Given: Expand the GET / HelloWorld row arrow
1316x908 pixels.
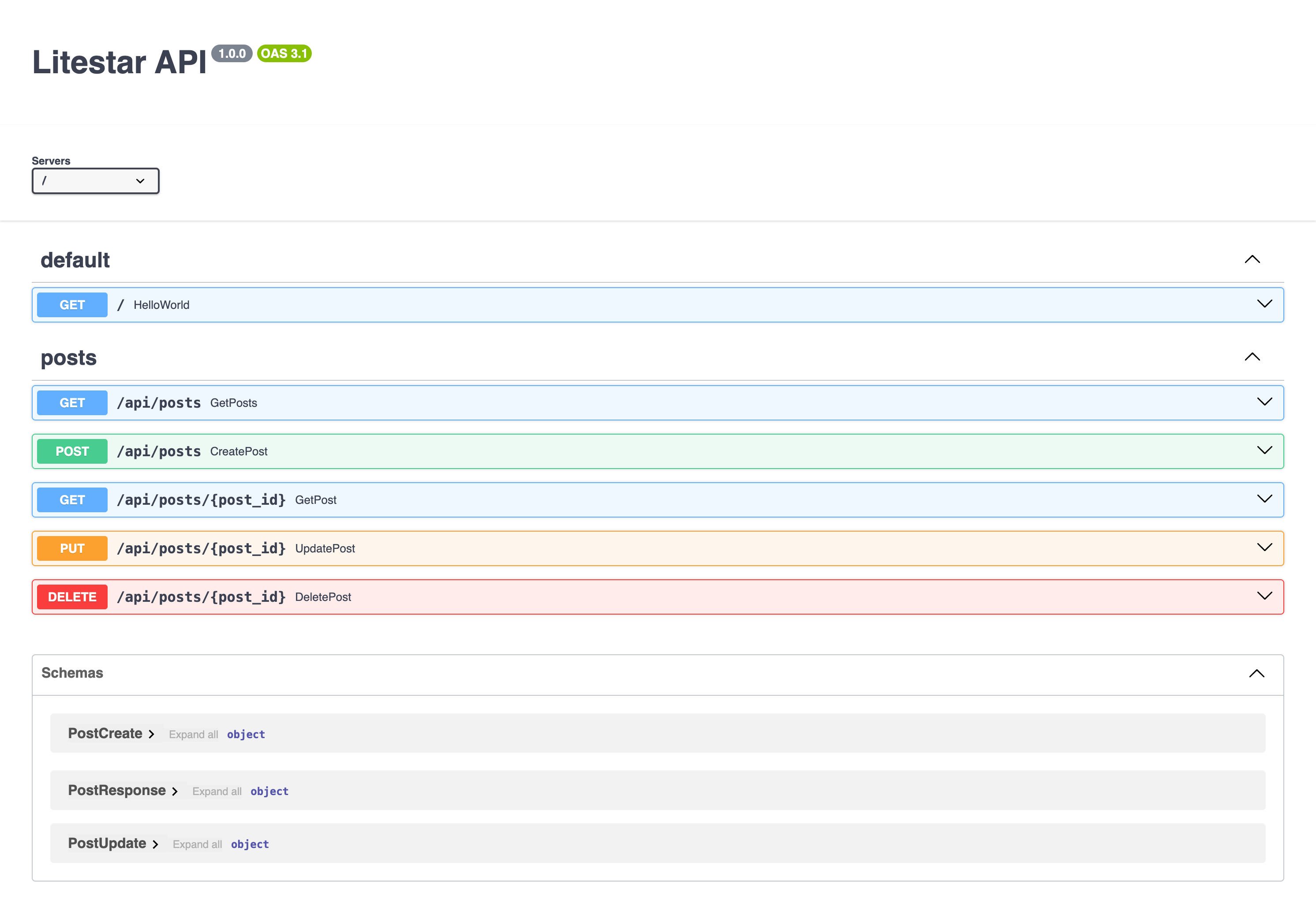Looking at the screenshot, I should tap(1264, 304).
